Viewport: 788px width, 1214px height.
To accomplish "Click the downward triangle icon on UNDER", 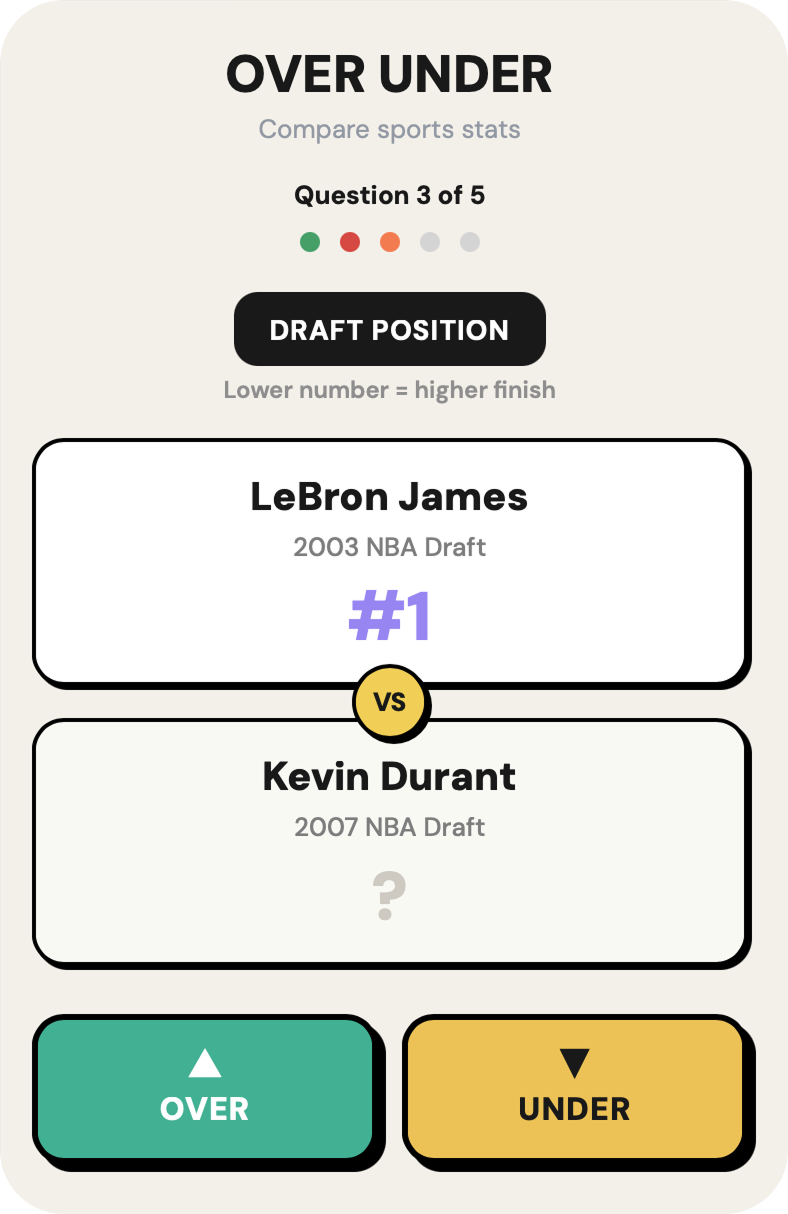I will [574, 1062].
